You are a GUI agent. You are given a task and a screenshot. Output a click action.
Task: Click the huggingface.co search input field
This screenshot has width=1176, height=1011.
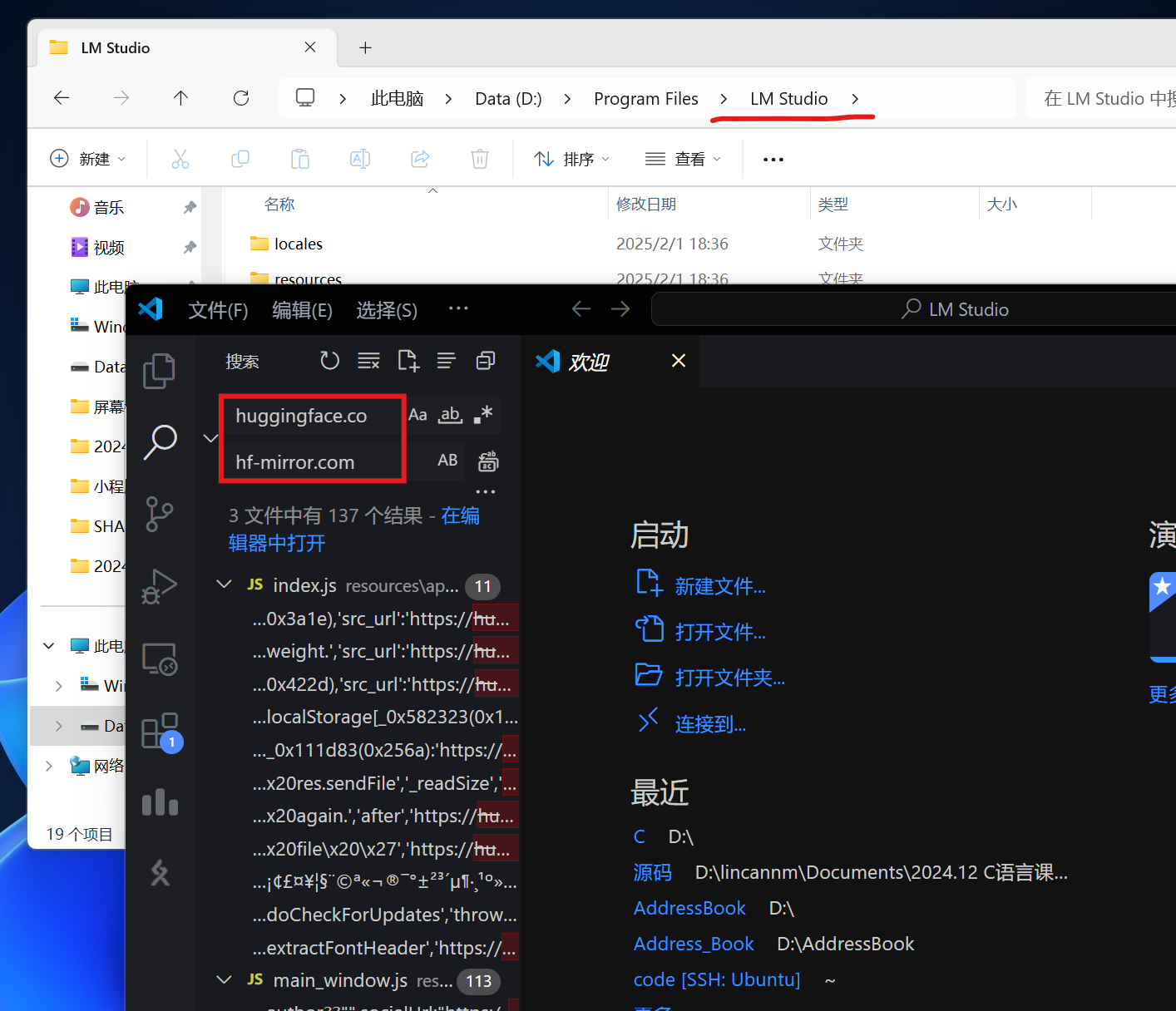tap(312, 416)
